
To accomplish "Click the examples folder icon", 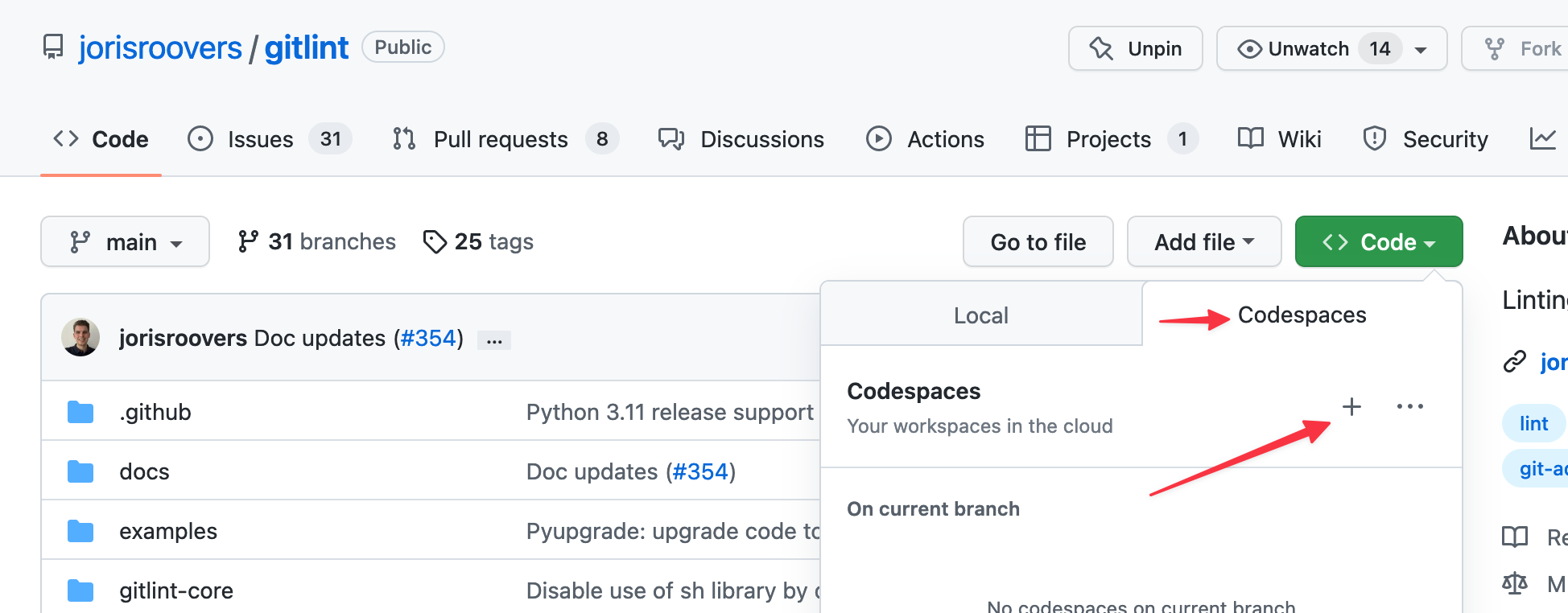I will (80, 531).
